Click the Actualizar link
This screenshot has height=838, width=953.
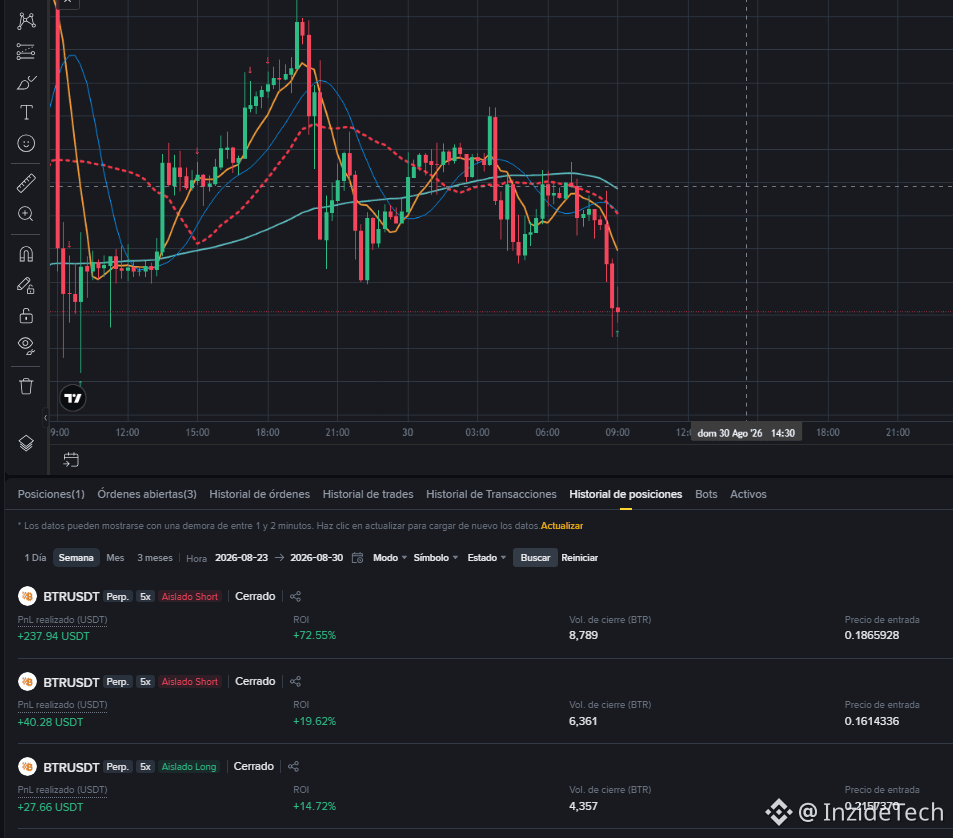(x=562, y=526)
